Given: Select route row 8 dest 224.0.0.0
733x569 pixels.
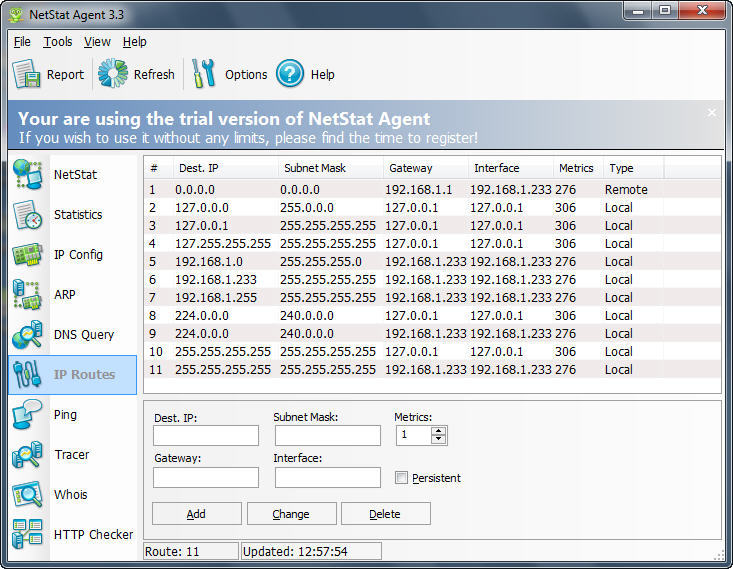Looking at the screenshot, I should [432, 316].
